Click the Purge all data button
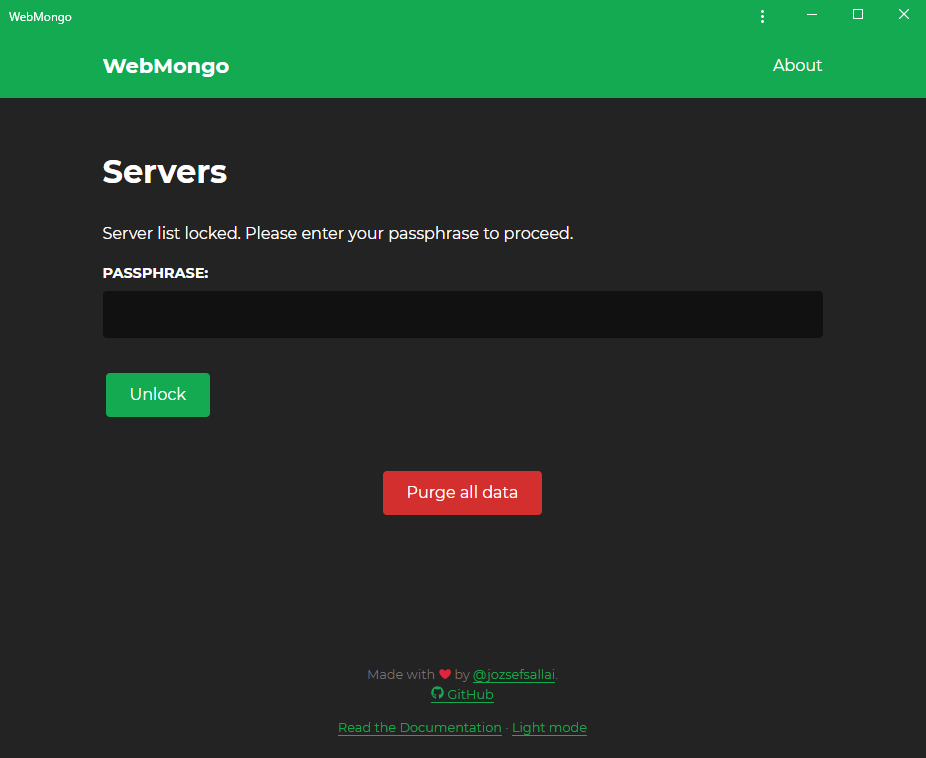The image size is (926, 758). [462, 492]
